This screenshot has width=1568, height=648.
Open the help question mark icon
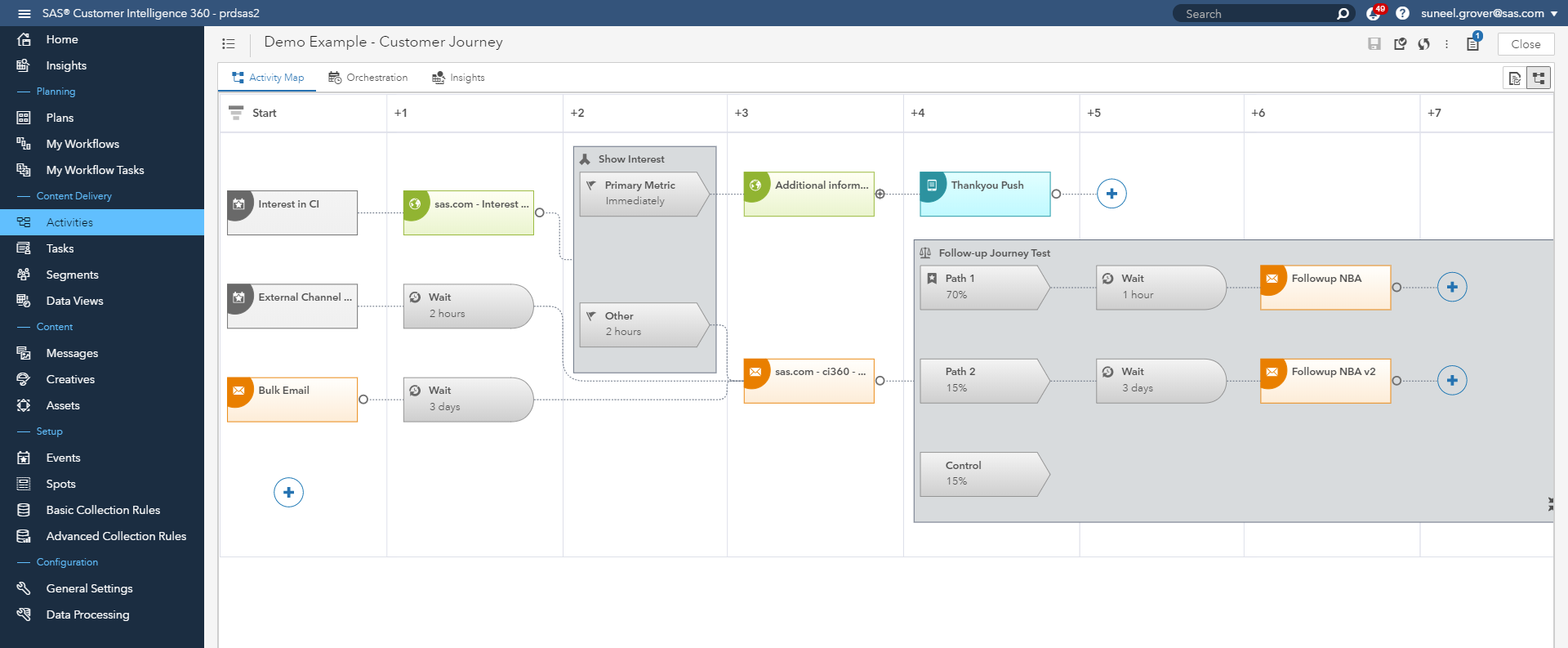[x=1402, y=13]
